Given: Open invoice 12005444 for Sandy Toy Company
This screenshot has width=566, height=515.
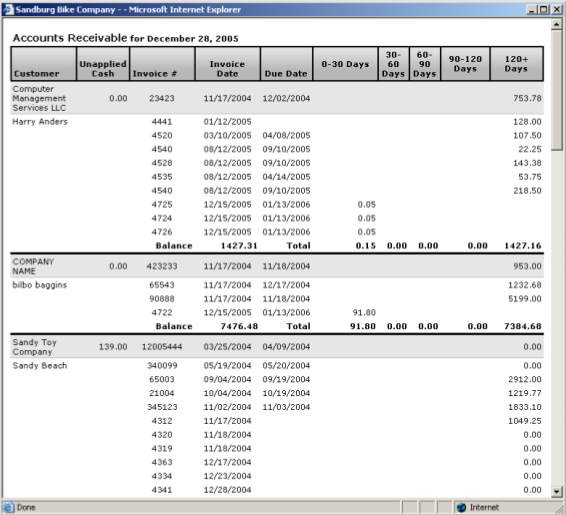Looking at the screenshot, I should (162, 346).
